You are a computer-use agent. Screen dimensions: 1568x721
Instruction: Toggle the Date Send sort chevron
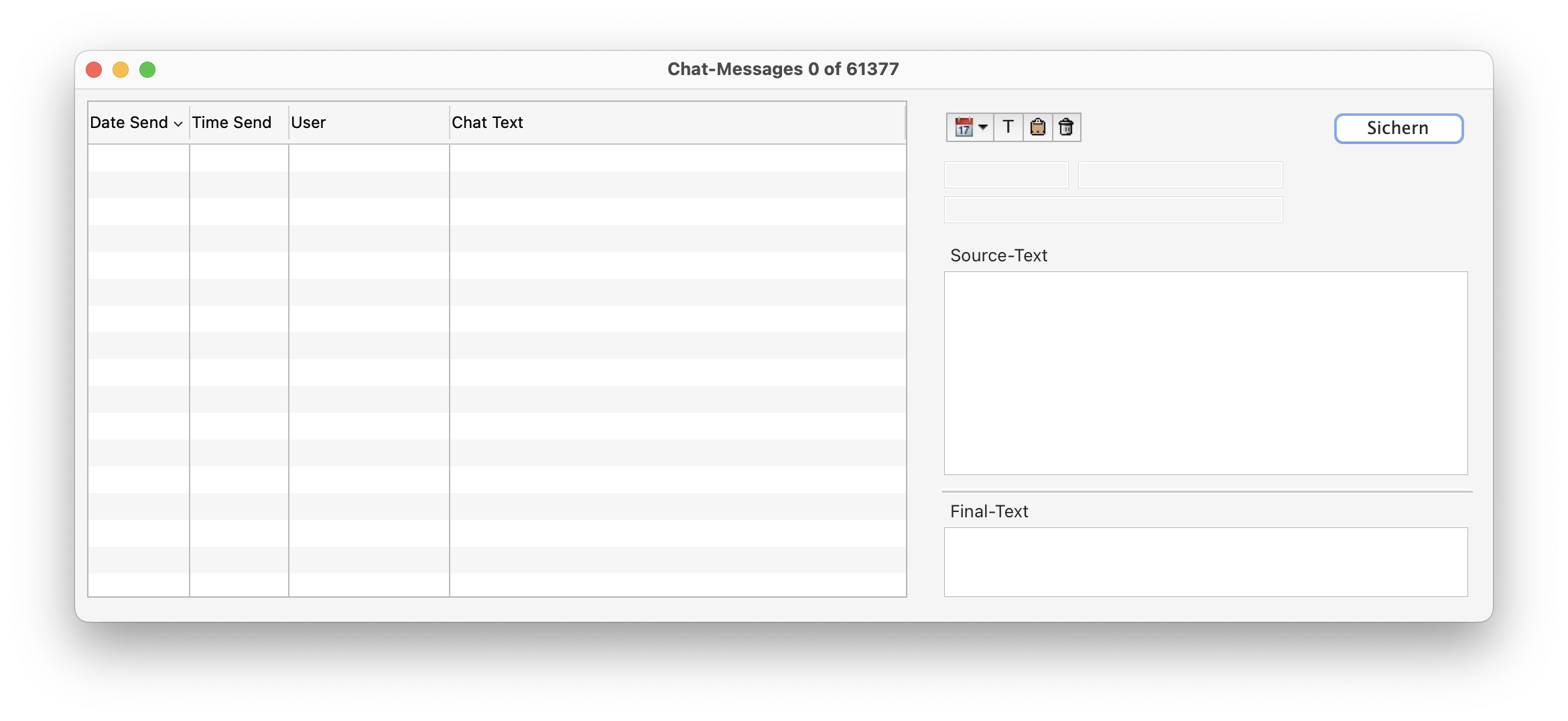tap(178, 124)
